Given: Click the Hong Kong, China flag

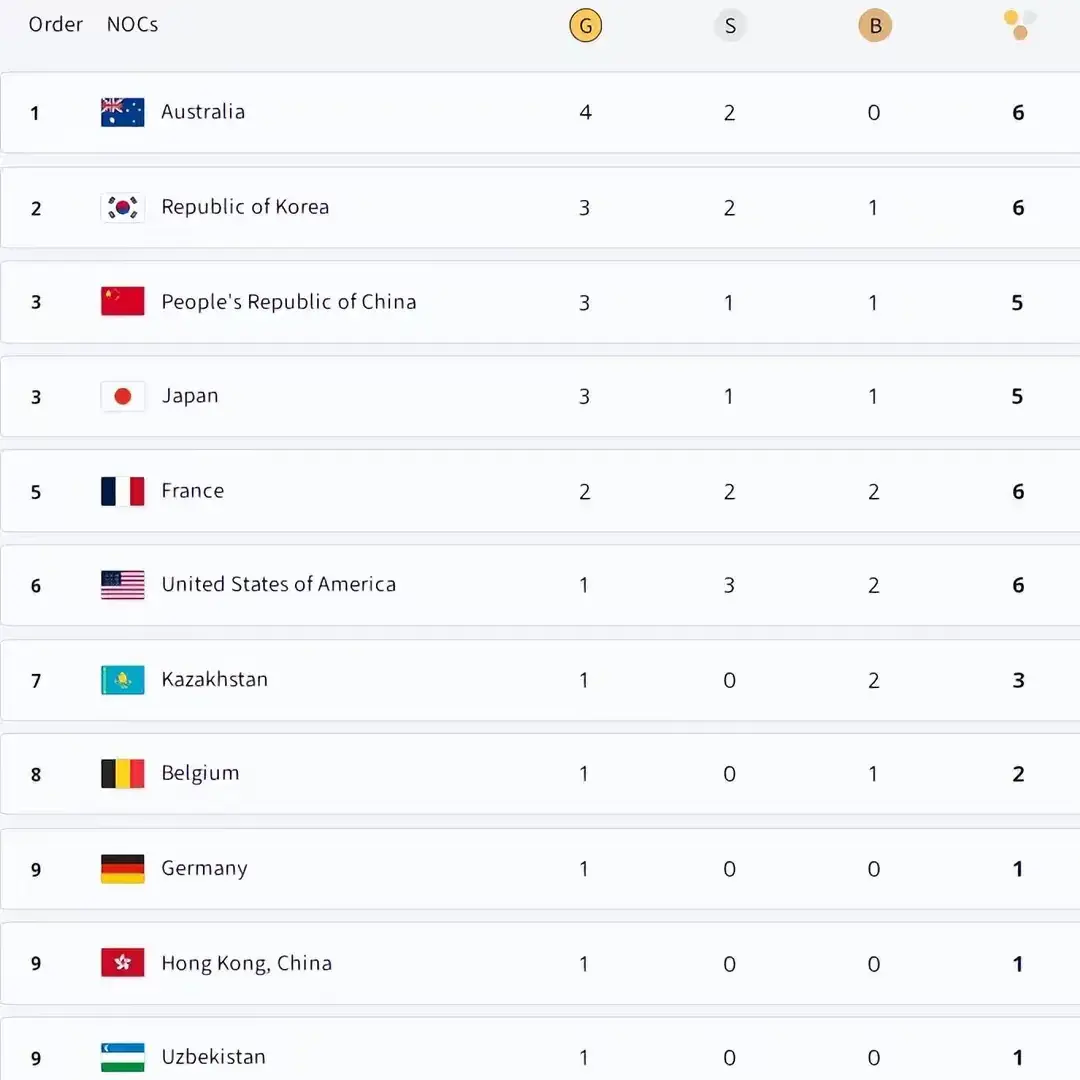Looking at the screenshot, I should click(x=123, y=963).
